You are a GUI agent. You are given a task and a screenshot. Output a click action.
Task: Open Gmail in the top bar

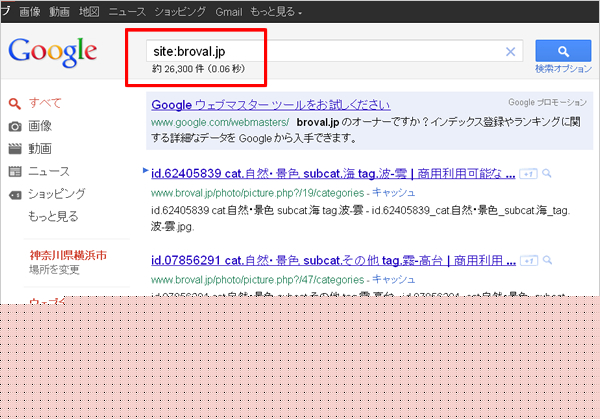229,12
